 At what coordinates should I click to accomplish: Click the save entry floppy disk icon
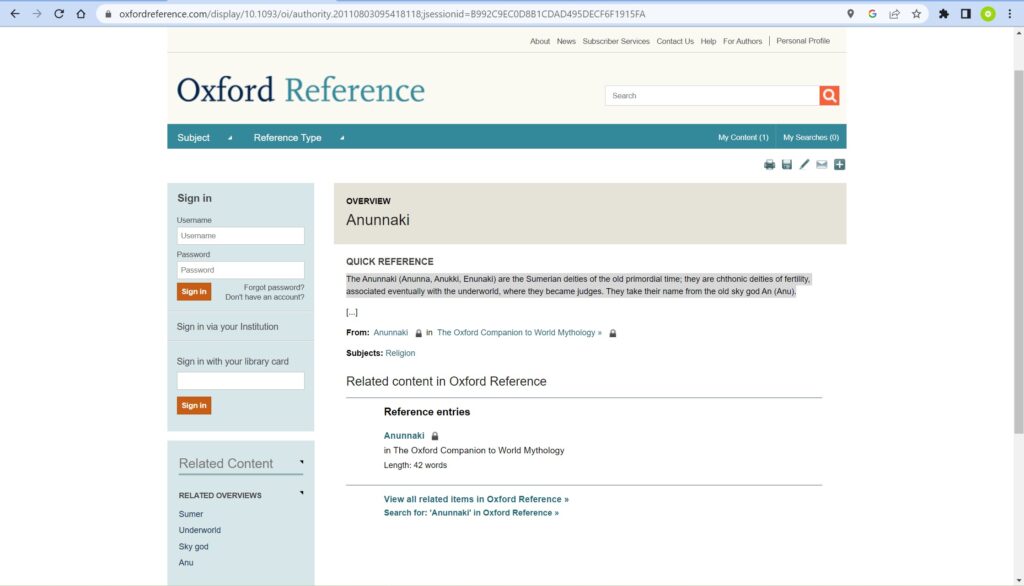click(x=787, y=165)
